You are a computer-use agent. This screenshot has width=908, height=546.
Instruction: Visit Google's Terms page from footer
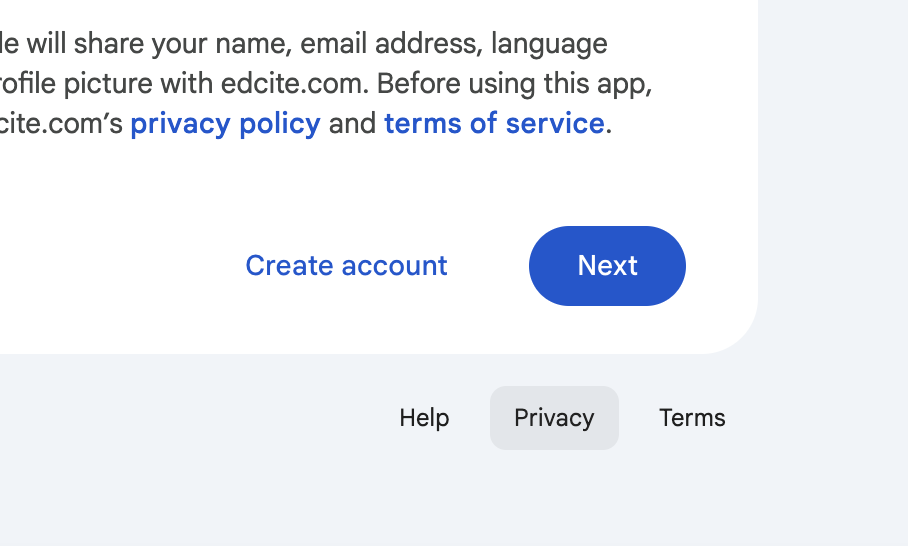point(692,418)
